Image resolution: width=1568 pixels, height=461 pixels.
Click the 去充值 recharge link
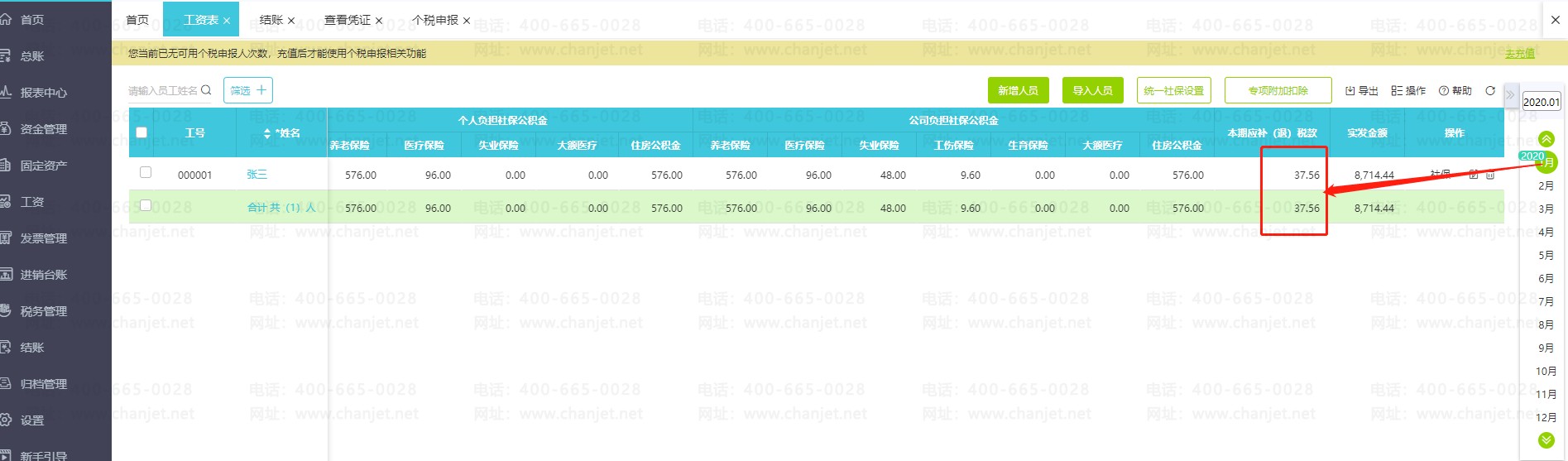(1520, 54)
